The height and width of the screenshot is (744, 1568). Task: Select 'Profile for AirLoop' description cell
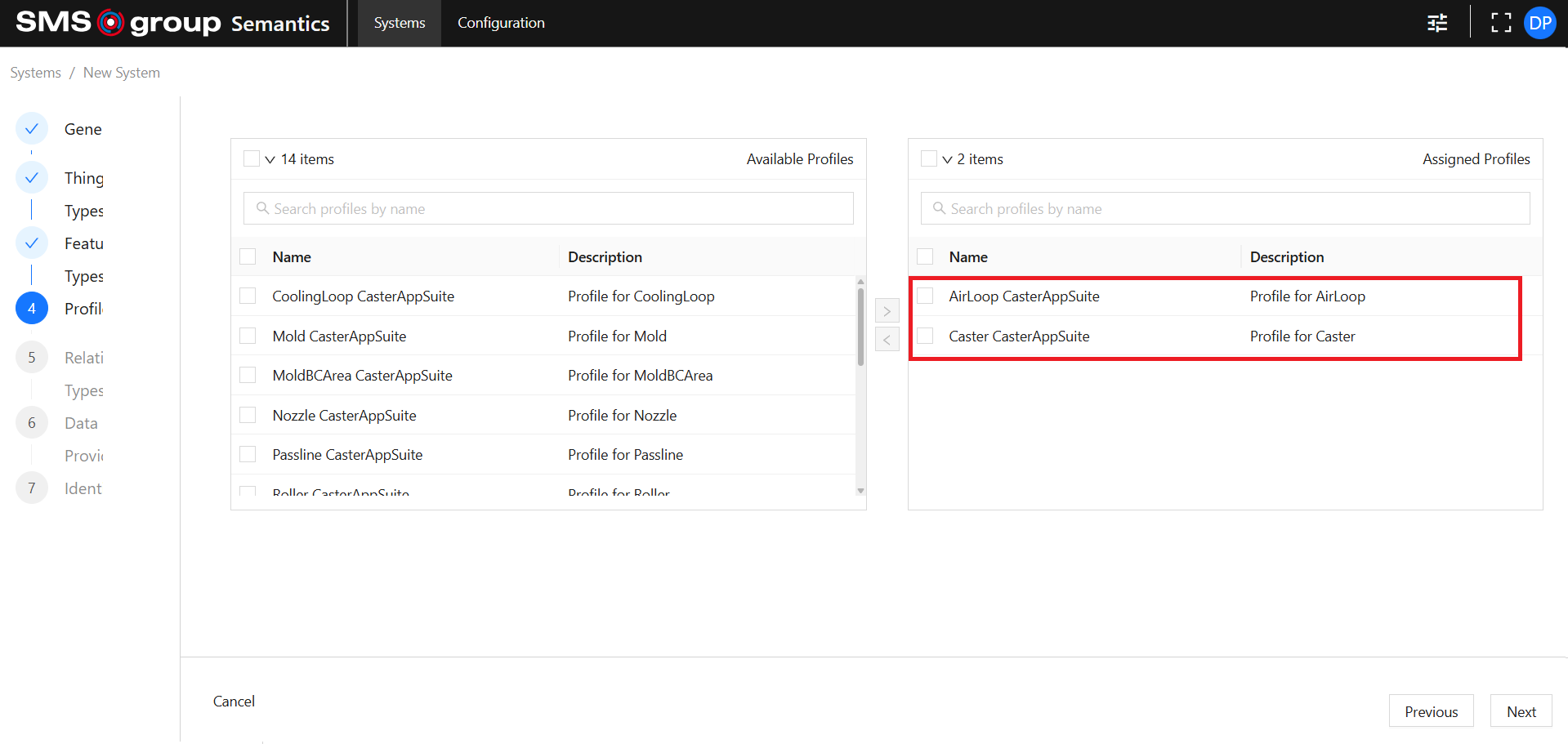coord(1307,296)
